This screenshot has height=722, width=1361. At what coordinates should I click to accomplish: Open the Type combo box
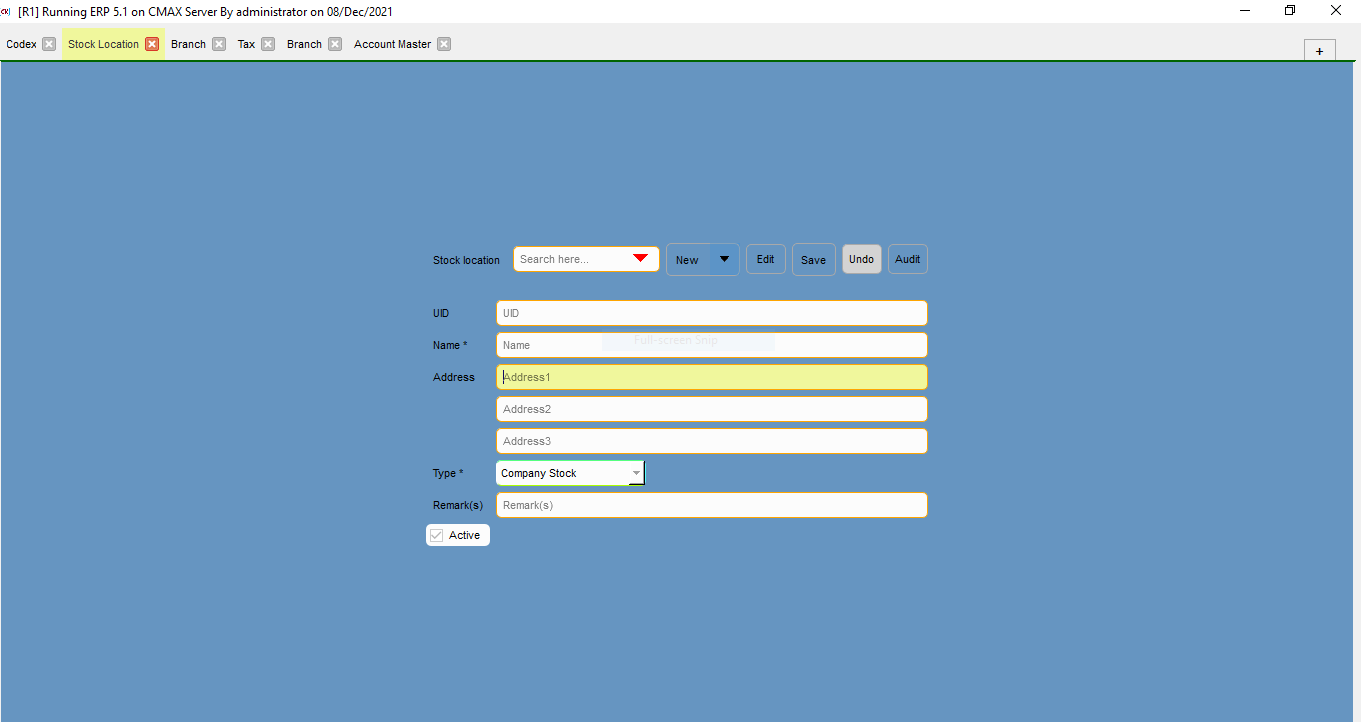point(636,473)
